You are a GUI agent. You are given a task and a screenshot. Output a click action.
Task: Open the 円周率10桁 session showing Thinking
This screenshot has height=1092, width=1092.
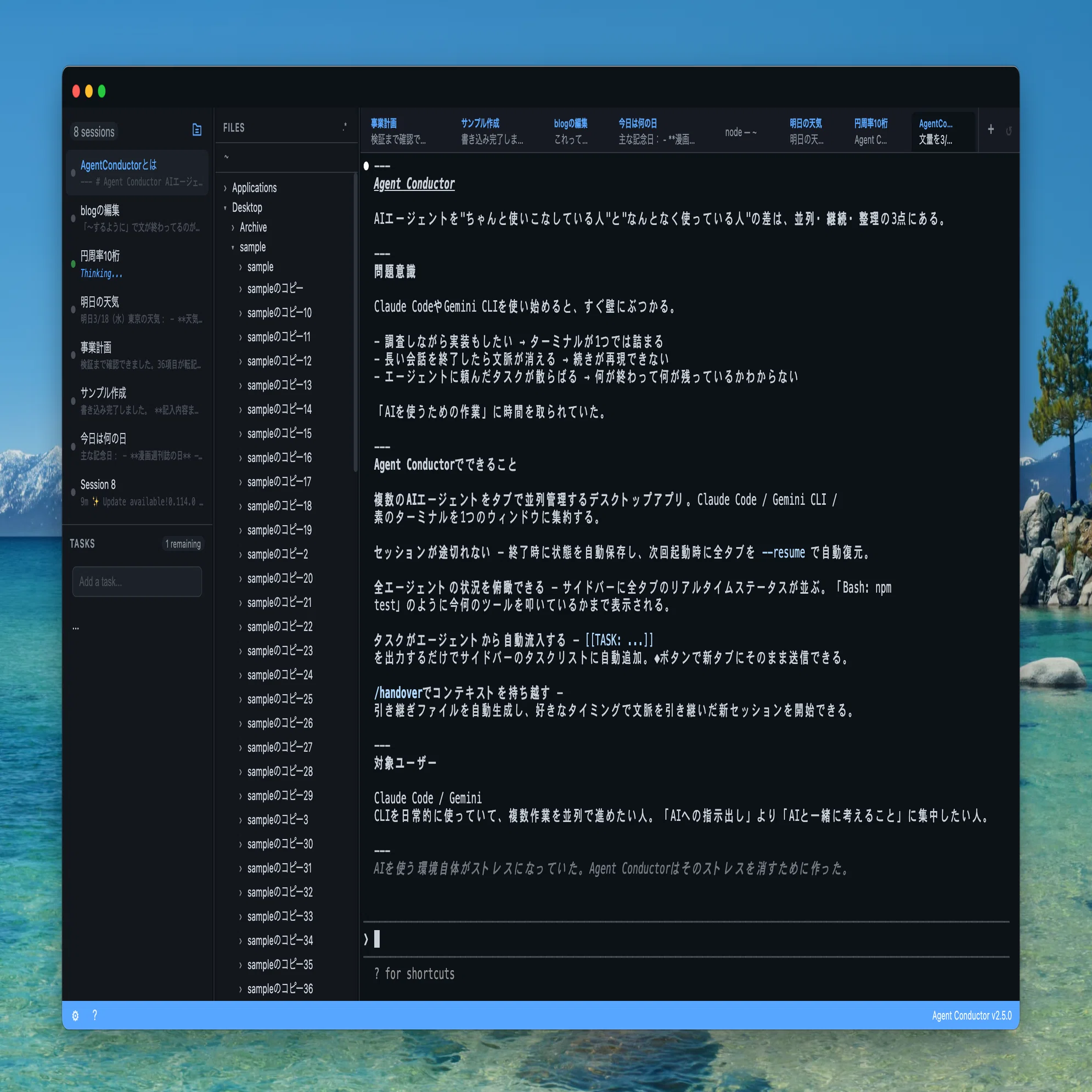137,264
